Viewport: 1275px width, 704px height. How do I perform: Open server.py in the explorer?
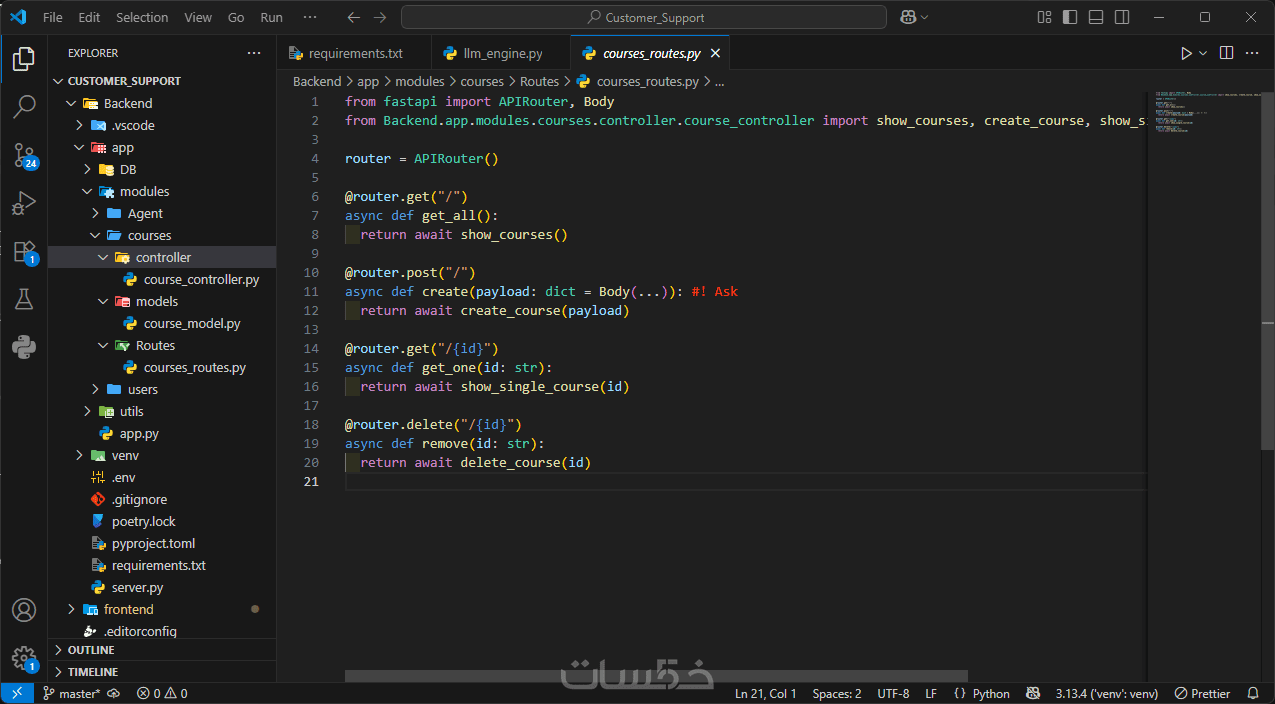pos(137,587)
